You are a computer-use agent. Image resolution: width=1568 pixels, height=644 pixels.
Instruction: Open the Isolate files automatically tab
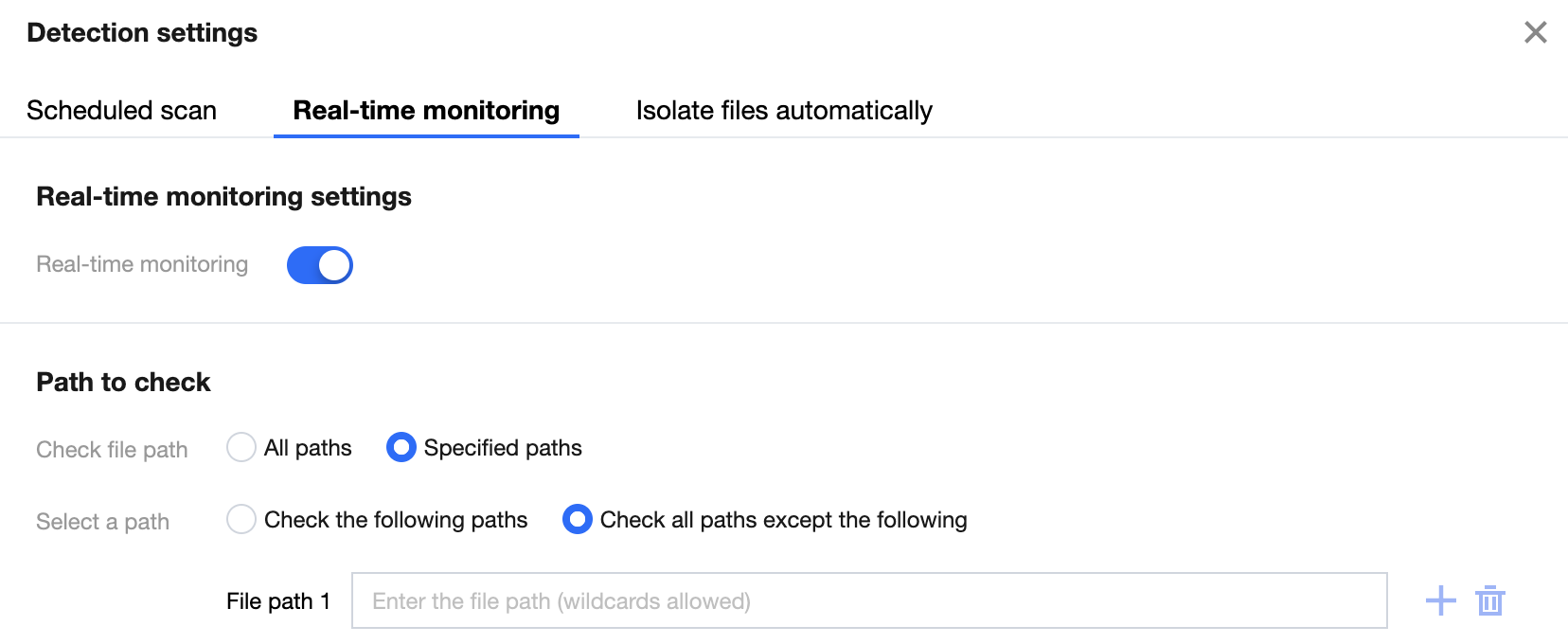click(x=783, y=111)
